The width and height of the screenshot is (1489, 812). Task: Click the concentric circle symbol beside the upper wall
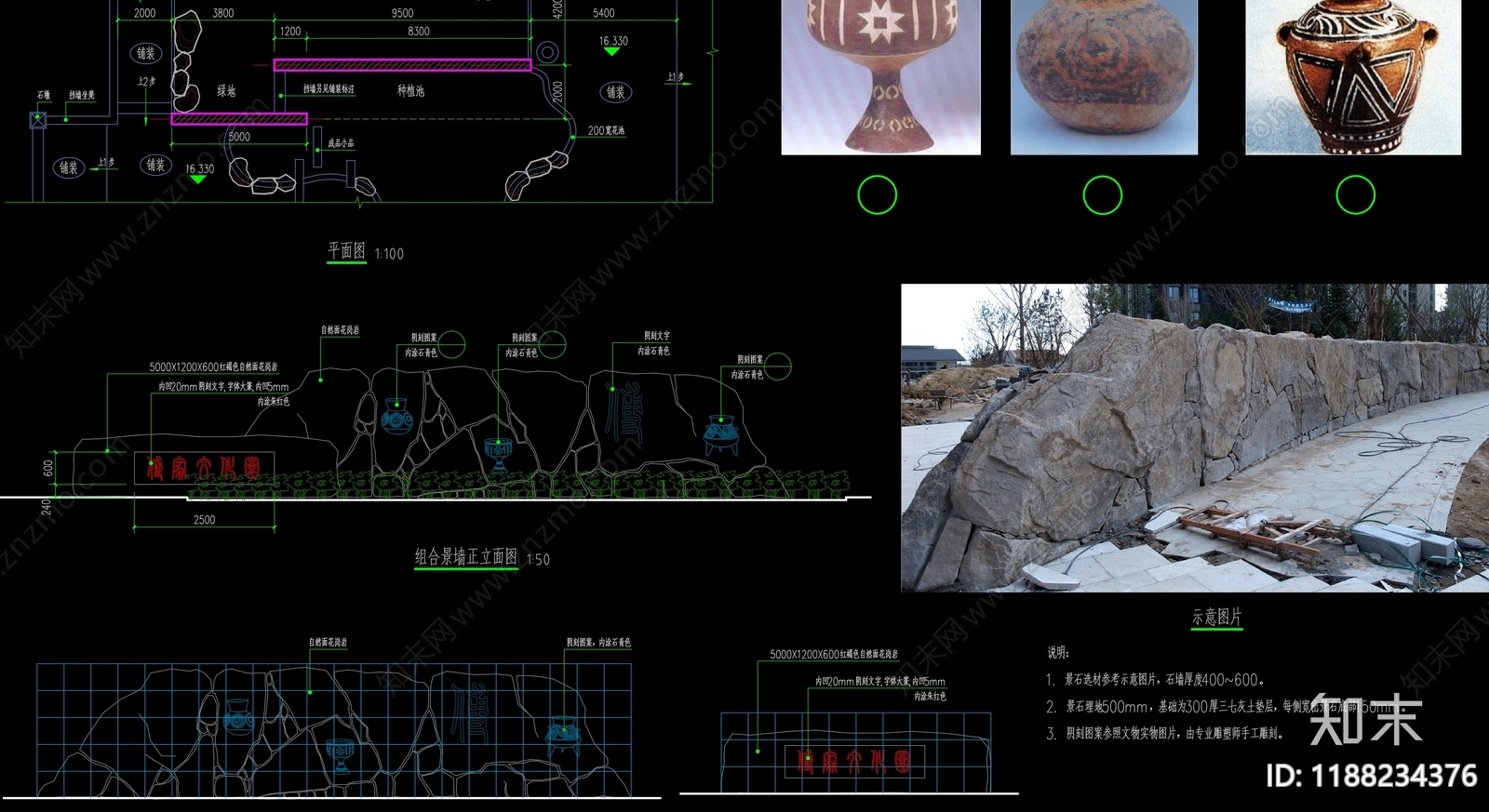(x=547, y=51)
